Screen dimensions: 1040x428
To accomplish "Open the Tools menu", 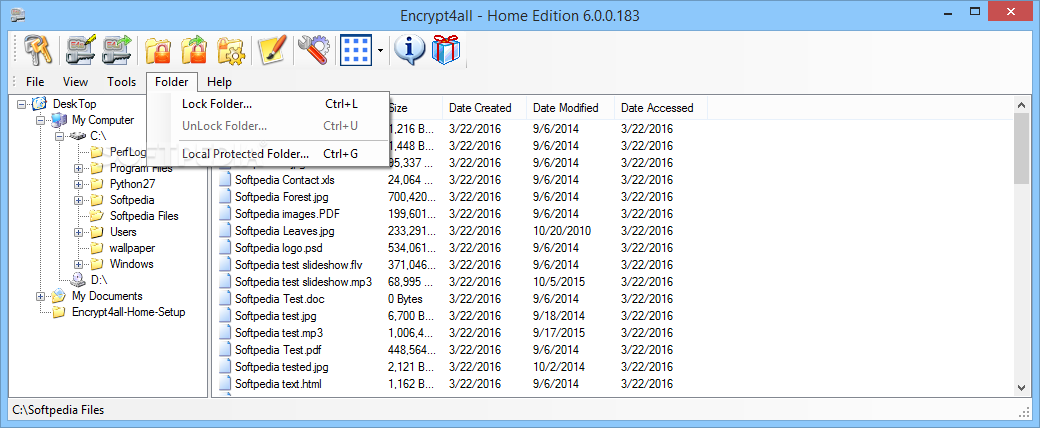I will 121,82.
